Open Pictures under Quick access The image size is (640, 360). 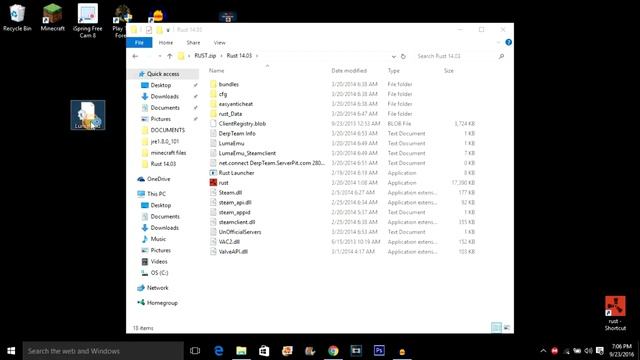(161, 119)
